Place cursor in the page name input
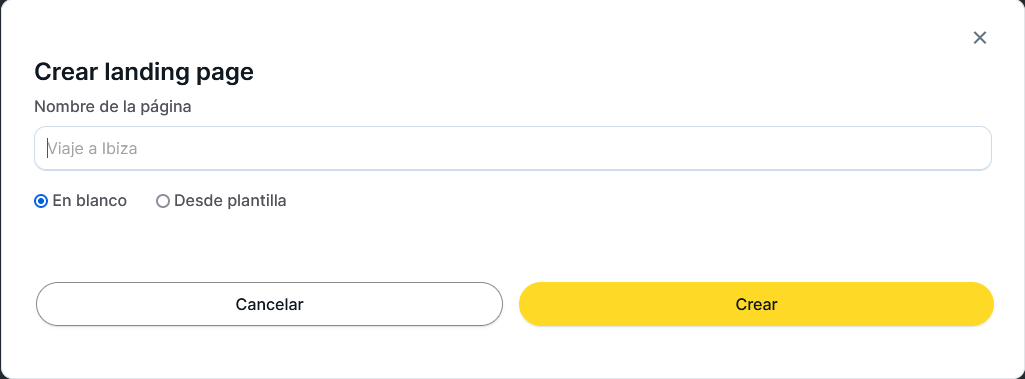 512,148
